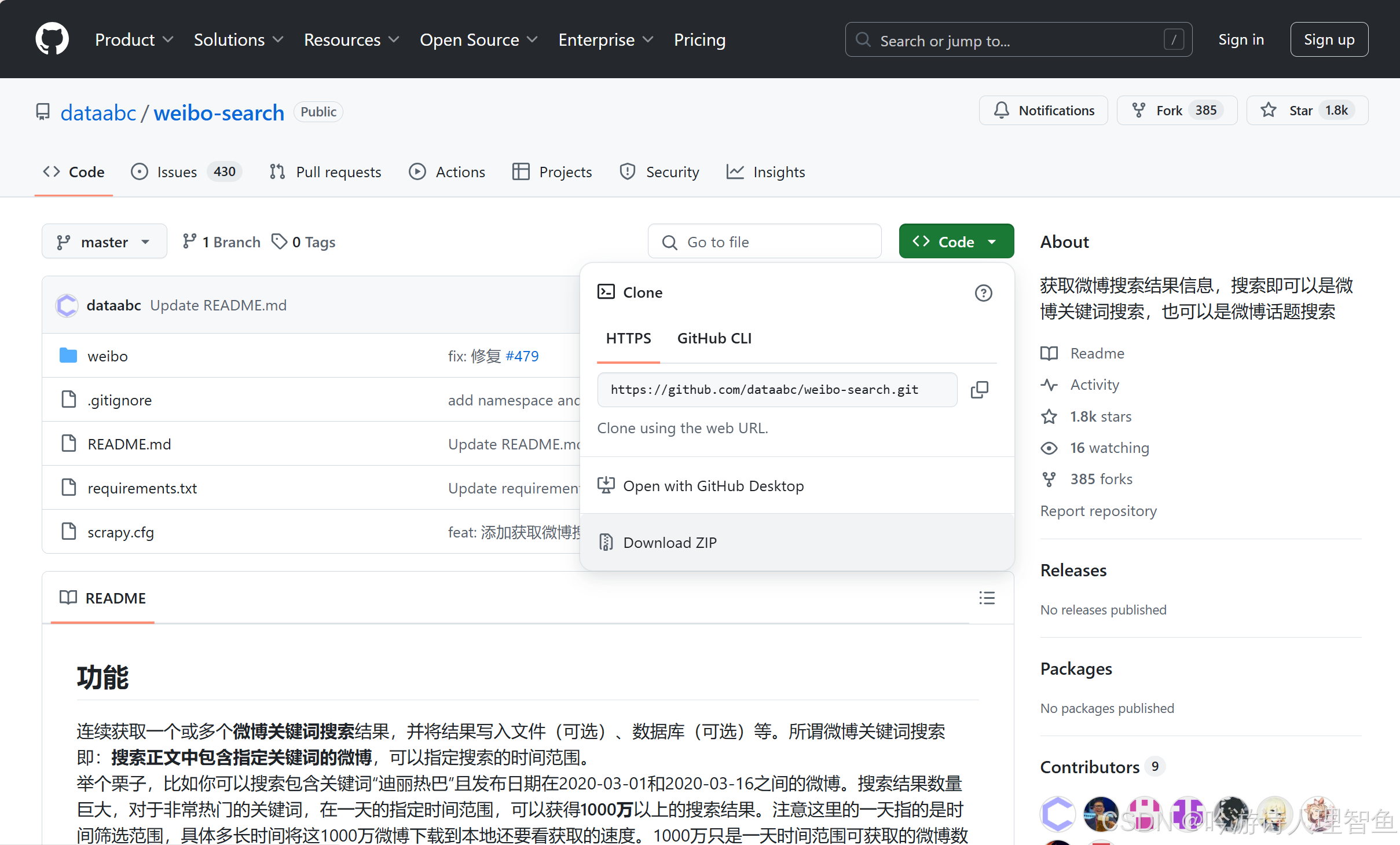Expand the master branch dropdown
1400x845 pixels.
coord(104,242)
